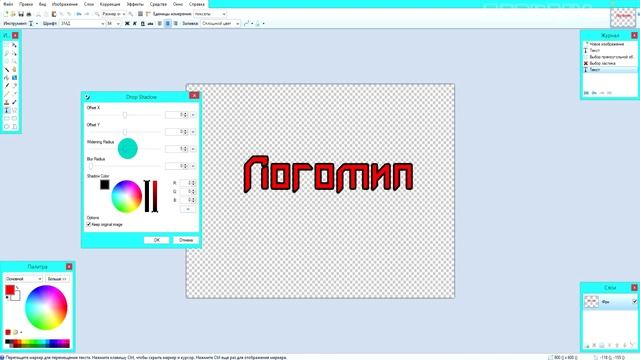Click the Offset Y slider handle
This screenshot has width=640, height=360.
125,132
